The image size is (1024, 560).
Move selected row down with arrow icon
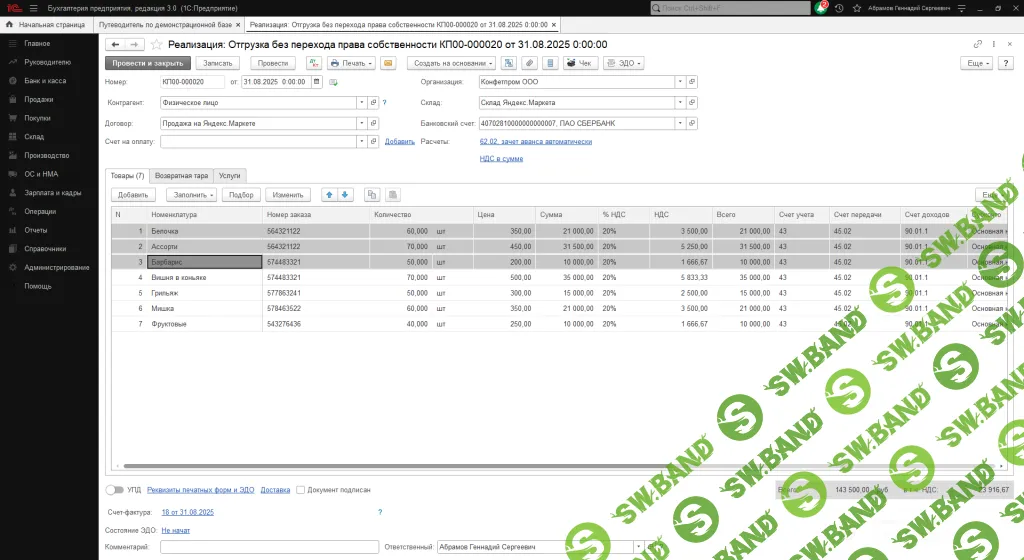point(345,195)
